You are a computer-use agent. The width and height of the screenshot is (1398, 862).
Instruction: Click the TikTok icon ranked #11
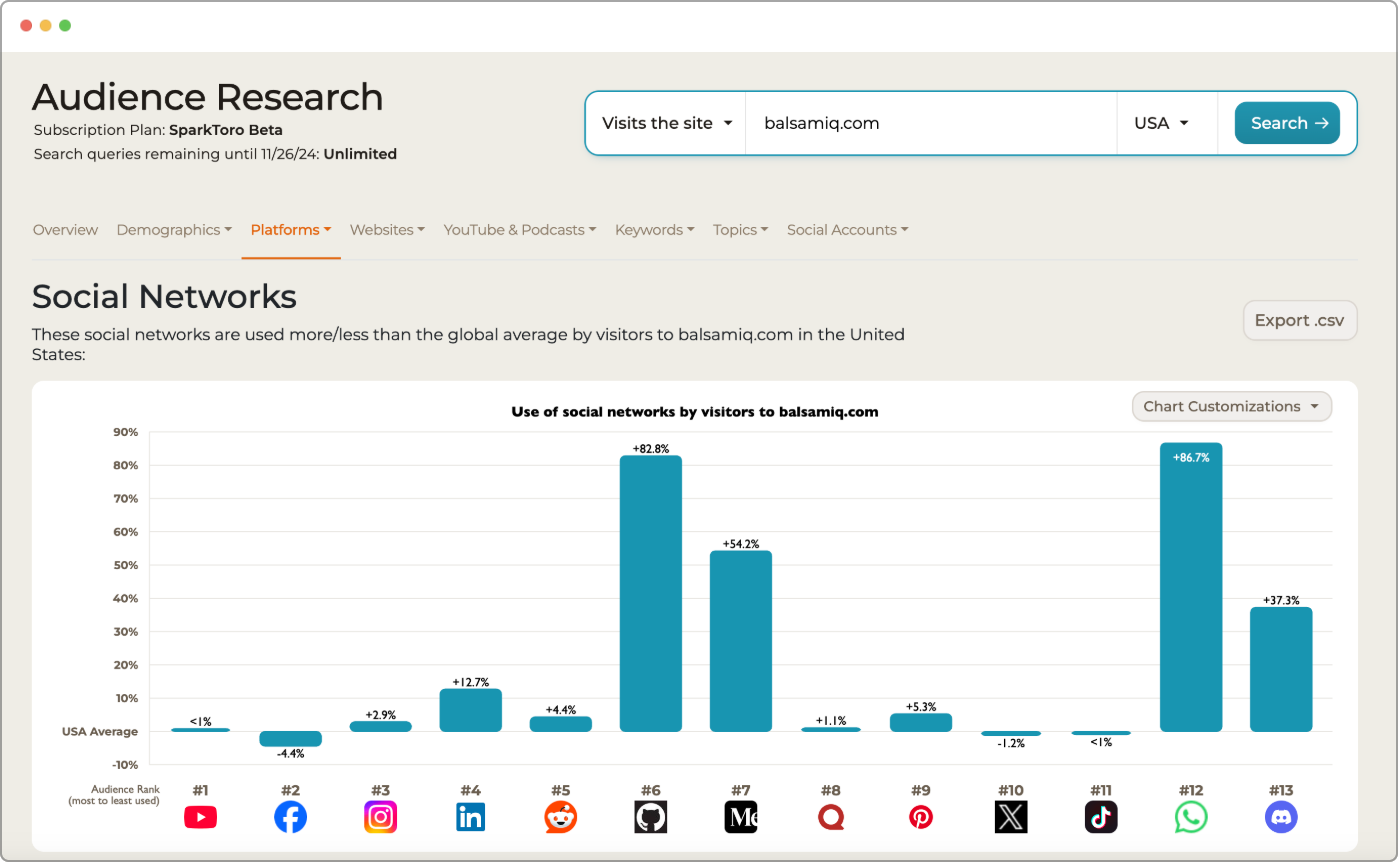[1100, 817]
